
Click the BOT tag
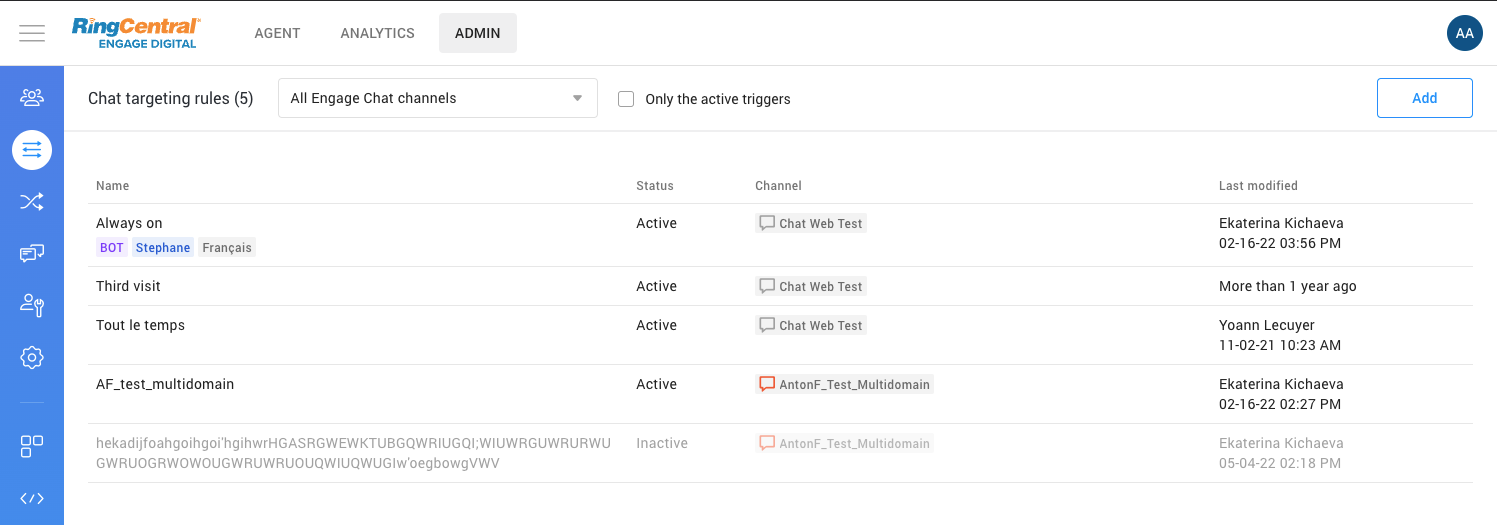pyautogui.click(x=111, y=247)
